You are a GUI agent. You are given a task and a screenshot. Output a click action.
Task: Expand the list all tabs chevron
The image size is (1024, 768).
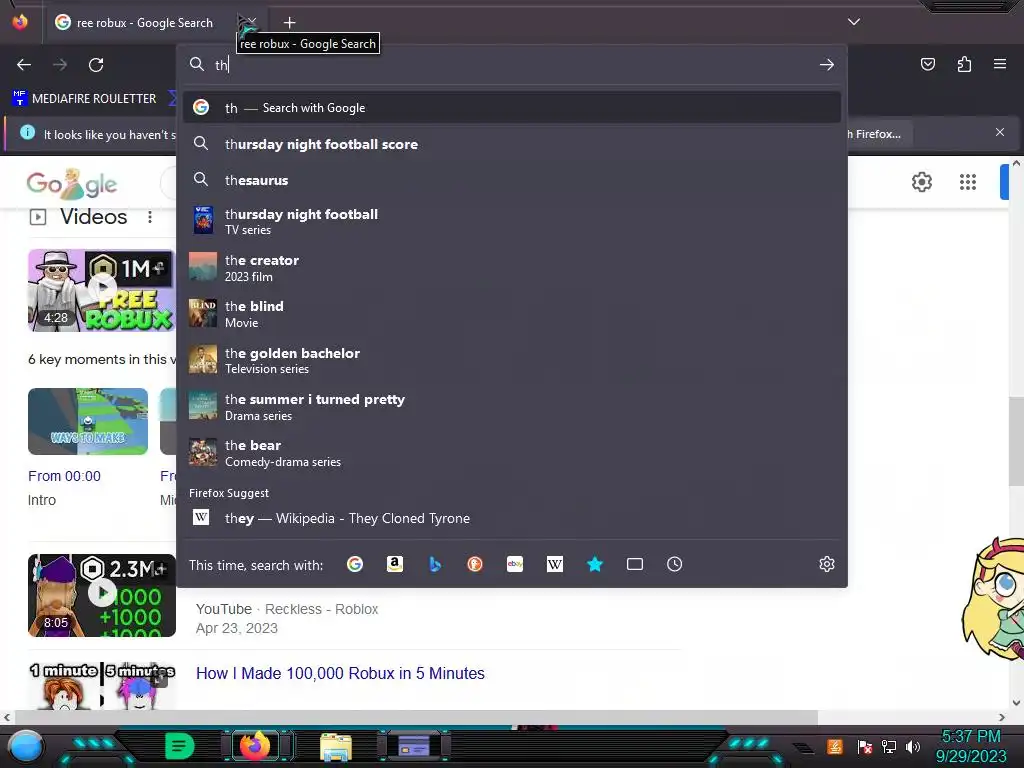(x=854, y=22)
